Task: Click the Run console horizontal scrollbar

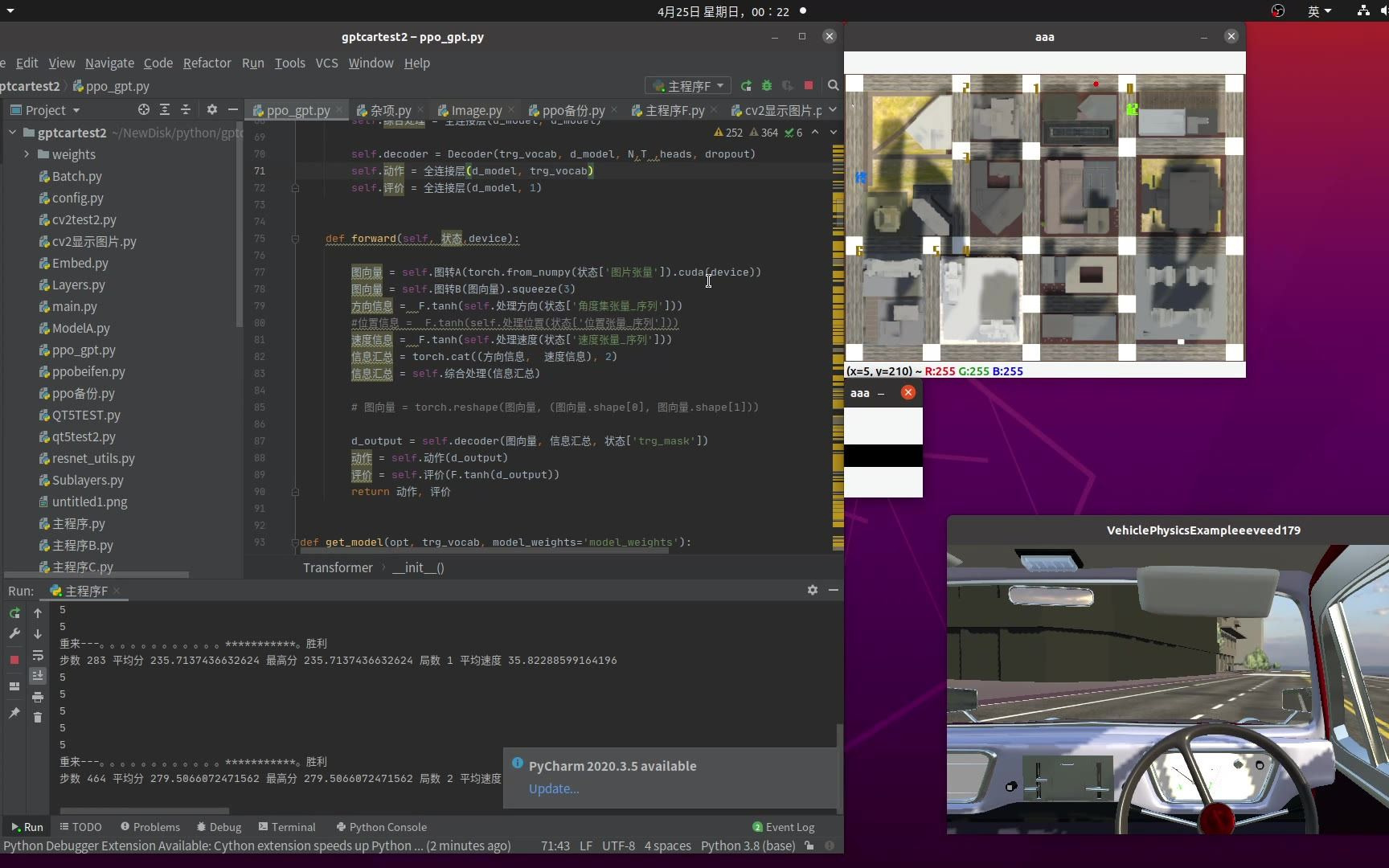Action: 145,811
